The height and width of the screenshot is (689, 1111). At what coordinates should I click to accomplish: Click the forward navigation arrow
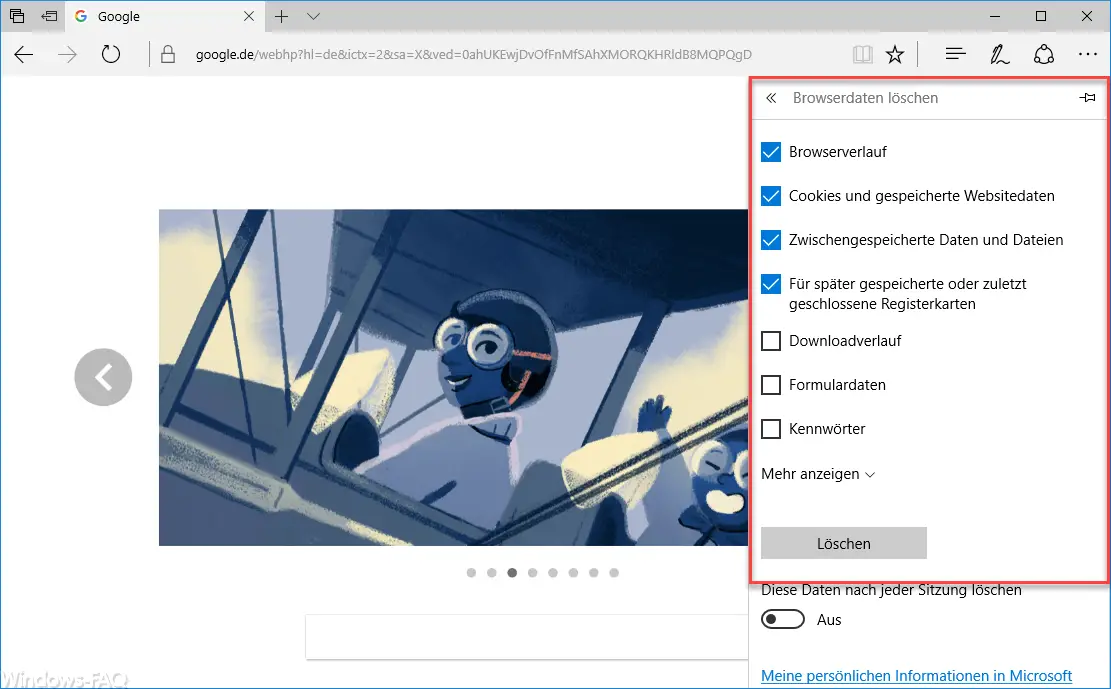pyautogui.click(x=67, y=55)
